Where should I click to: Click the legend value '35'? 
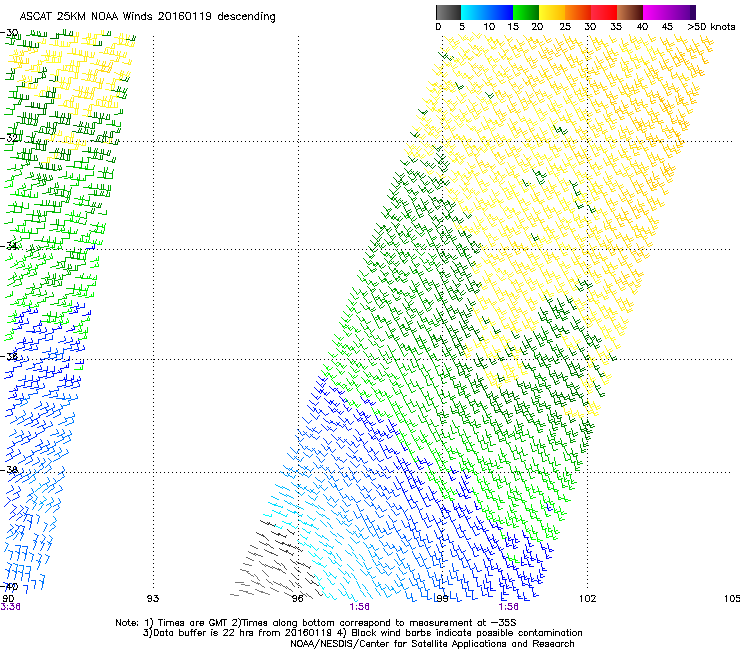pos(616,27)
